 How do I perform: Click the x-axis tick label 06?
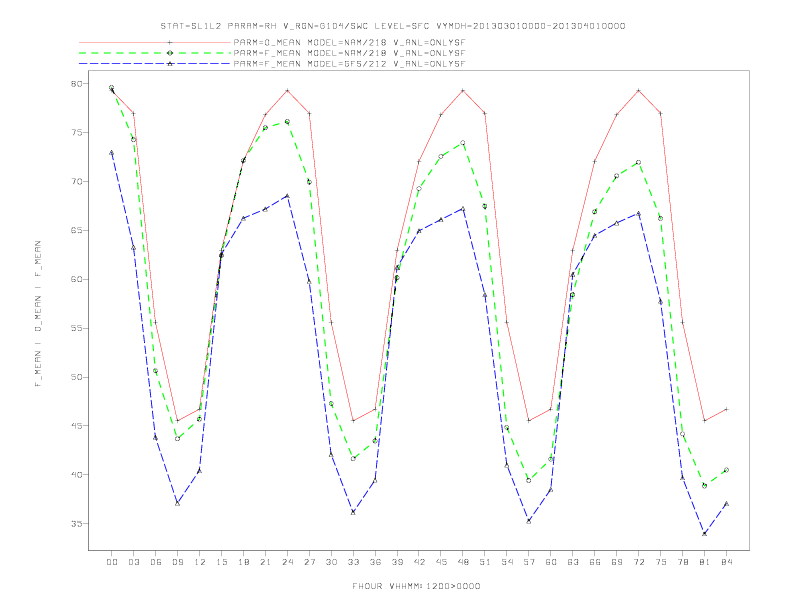click(x=156, y=562)
